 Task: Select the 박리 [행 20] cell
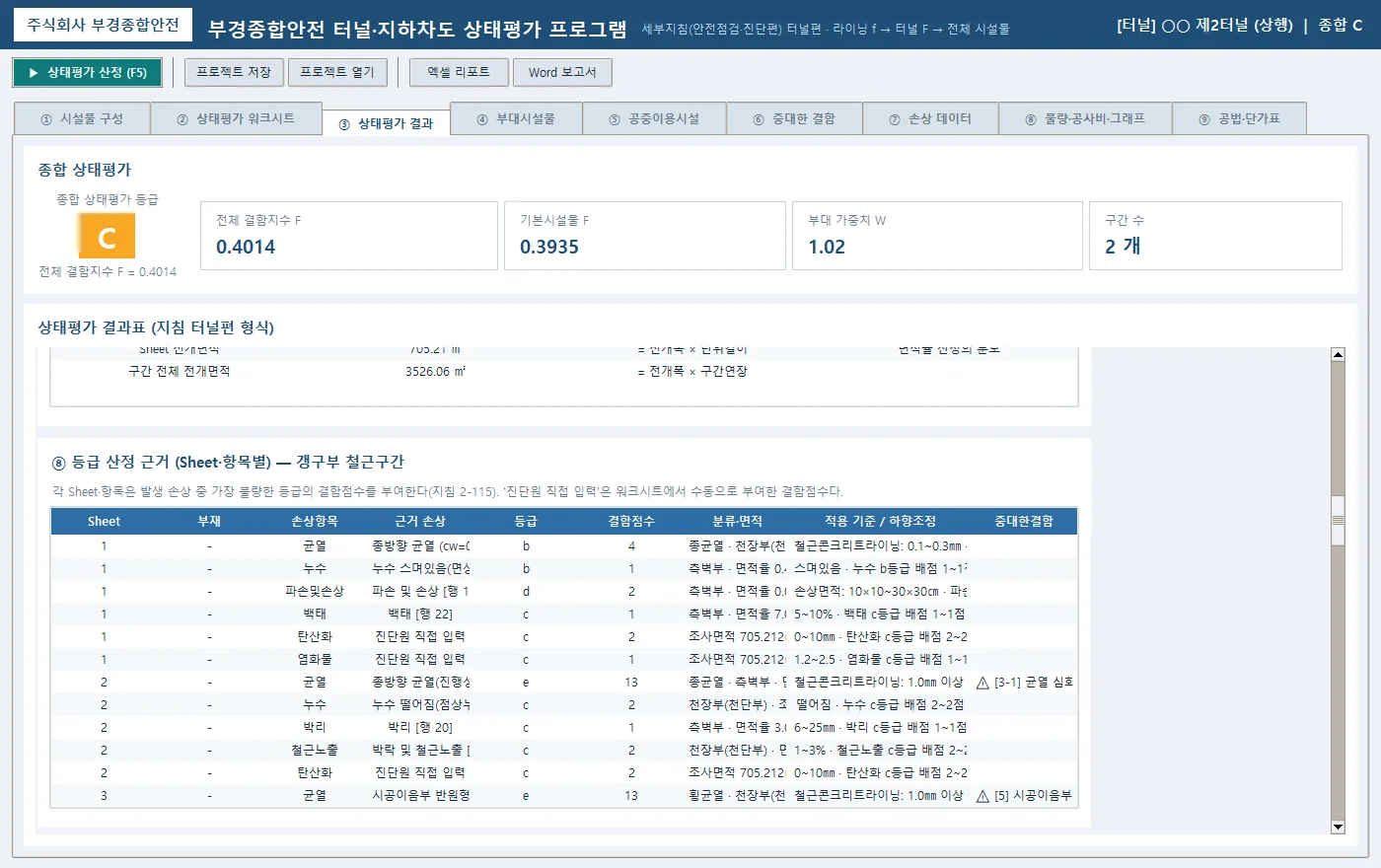pyautogui.click(x=420, y=728)
